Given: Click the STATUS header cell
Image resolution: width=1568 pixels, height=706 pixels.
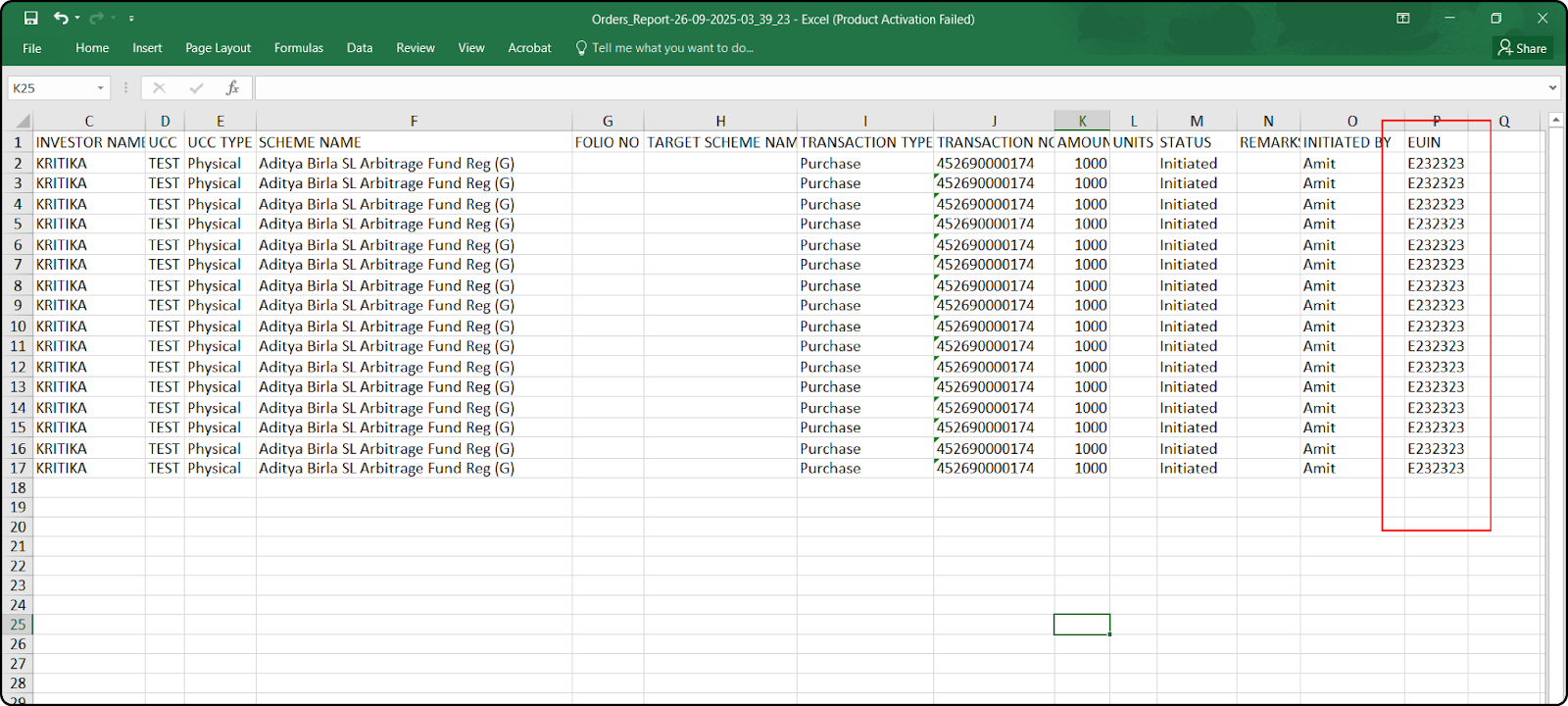Looking at the screenshot, I should click(1197, 142).
